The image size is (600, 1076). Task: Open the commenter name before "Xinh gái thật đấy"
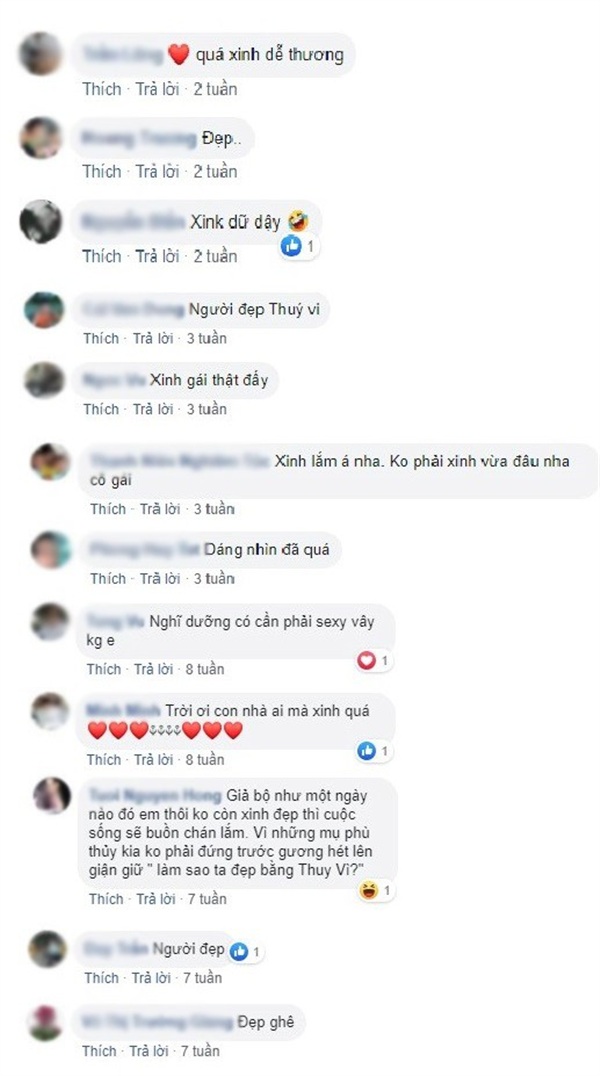pyautogui.click(x=113, y=379)
